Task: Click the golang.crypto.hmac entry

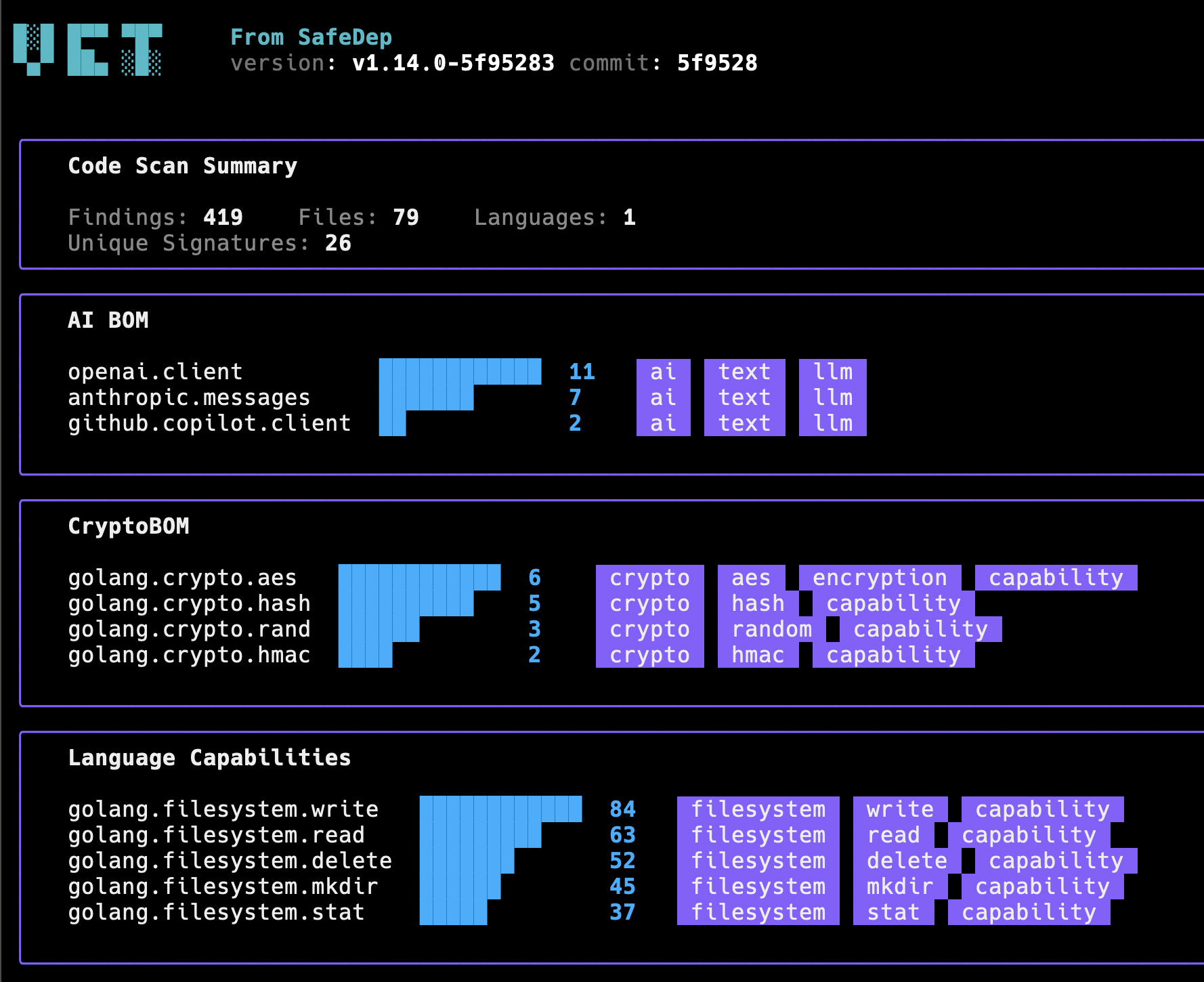Action: click(x=189, y=655)
